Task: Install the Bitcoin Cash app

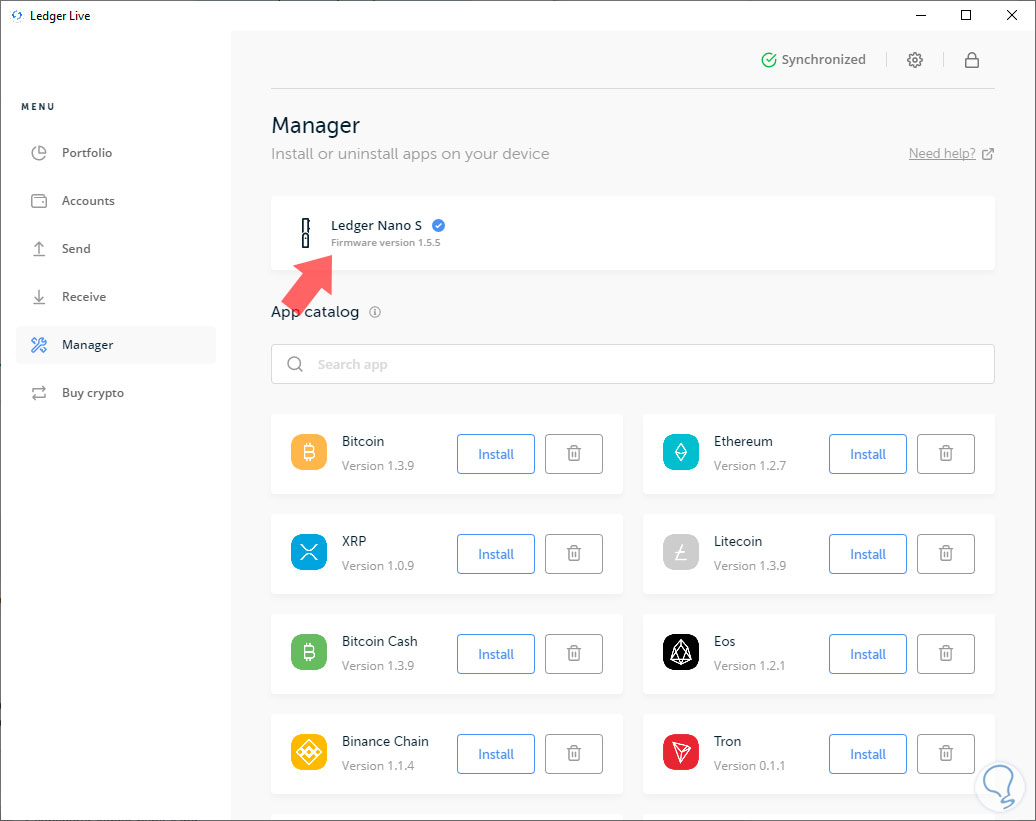Action: click(x=496, y=654)
